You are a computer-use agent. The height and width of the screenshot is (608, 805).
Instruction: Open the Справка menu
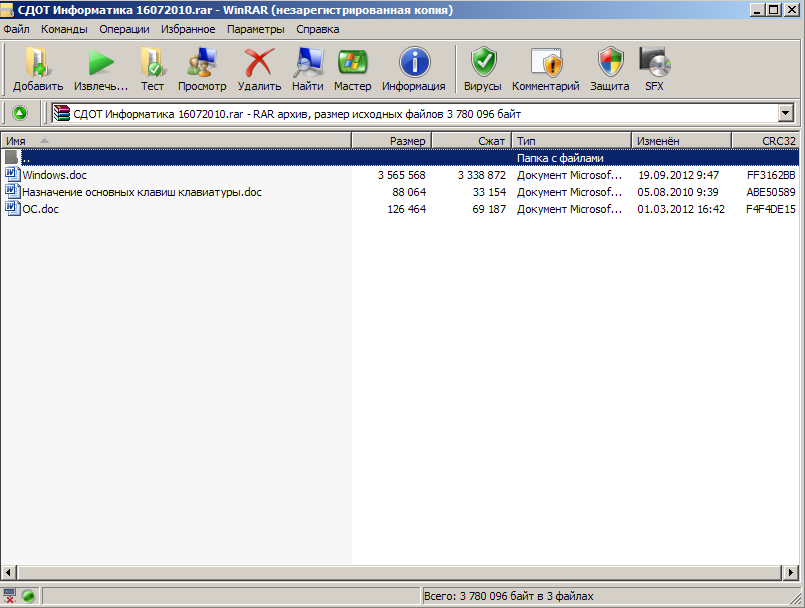point(318,29)
